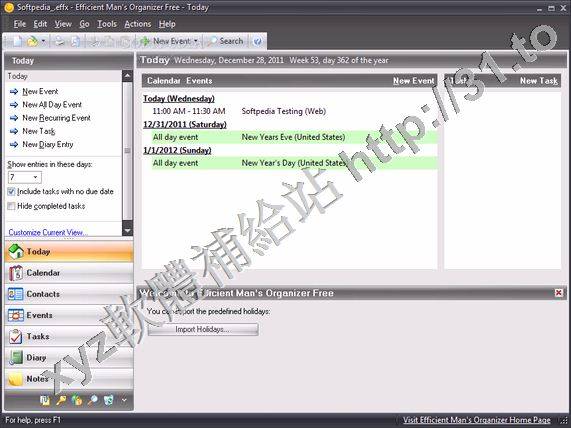Switch to the Events navigation pane

pyautogui.click(x=69, y=315)
